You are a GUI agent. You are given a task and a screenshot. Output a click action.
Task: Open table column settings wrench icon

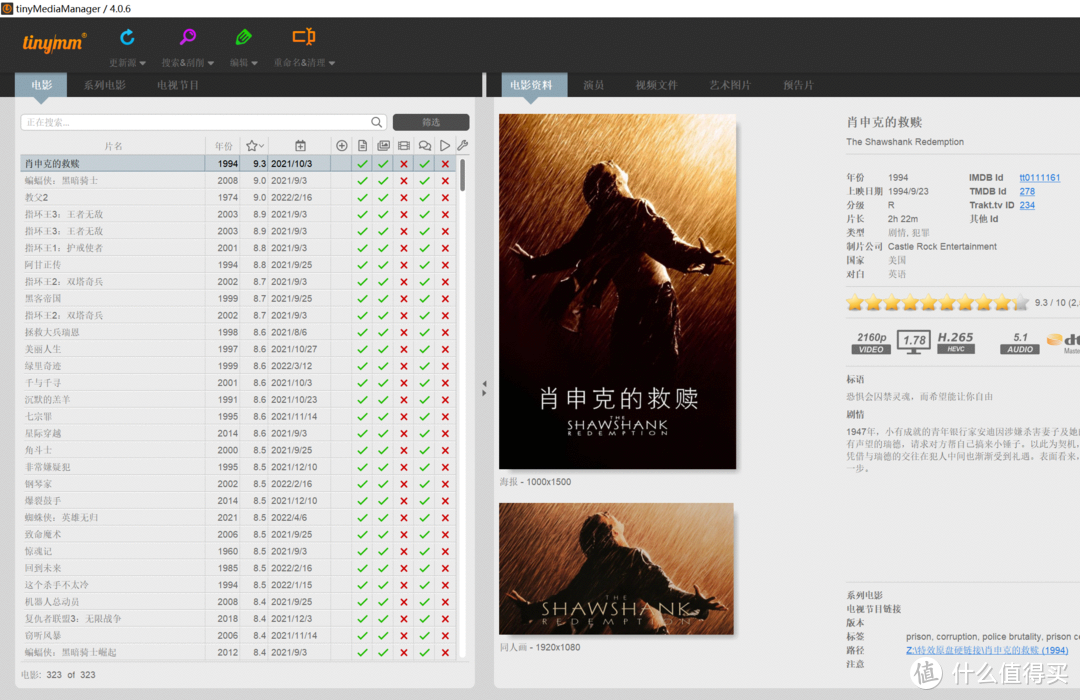point(462,146)
